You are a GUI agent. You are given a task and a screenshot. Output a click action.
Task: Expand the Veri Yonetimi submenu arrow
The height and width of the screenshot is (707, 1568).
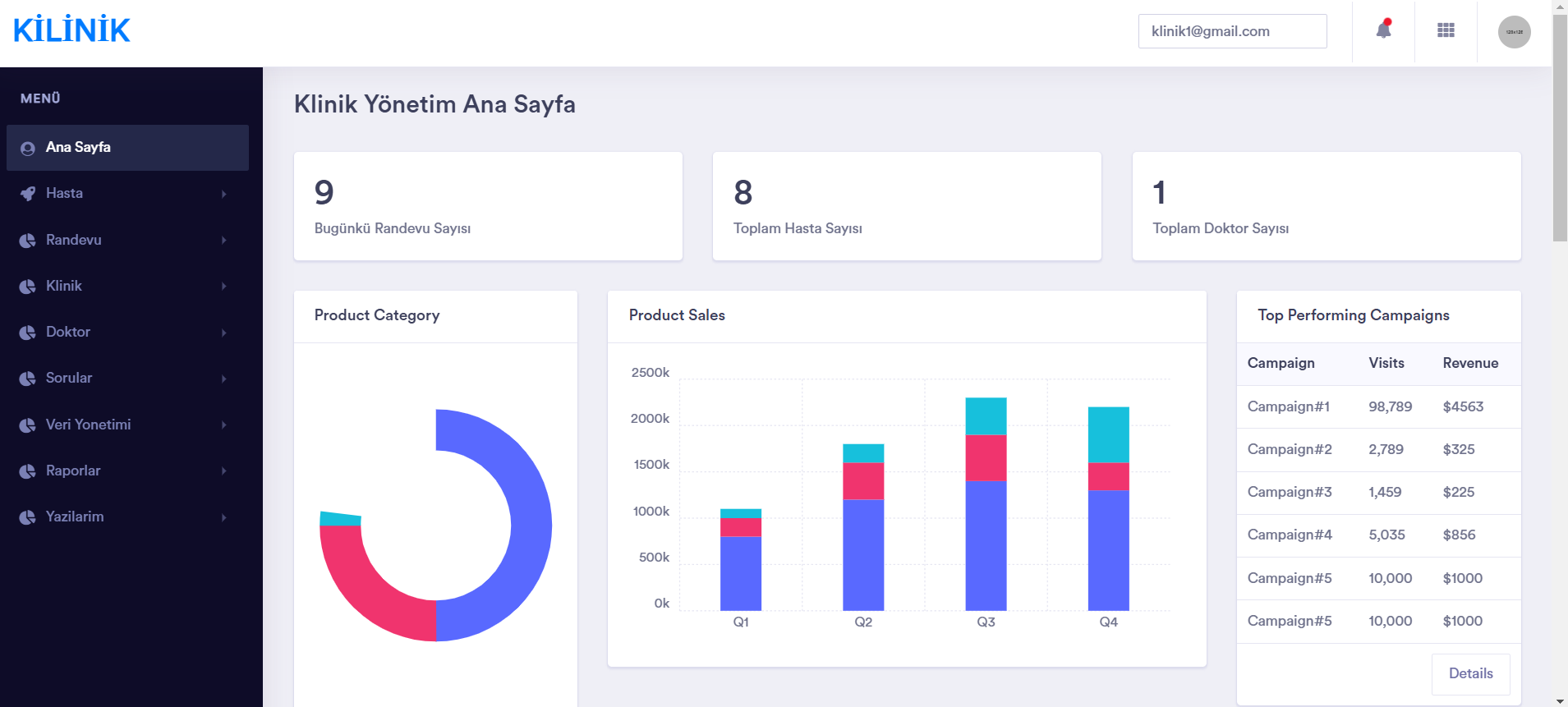coord(223,425)
